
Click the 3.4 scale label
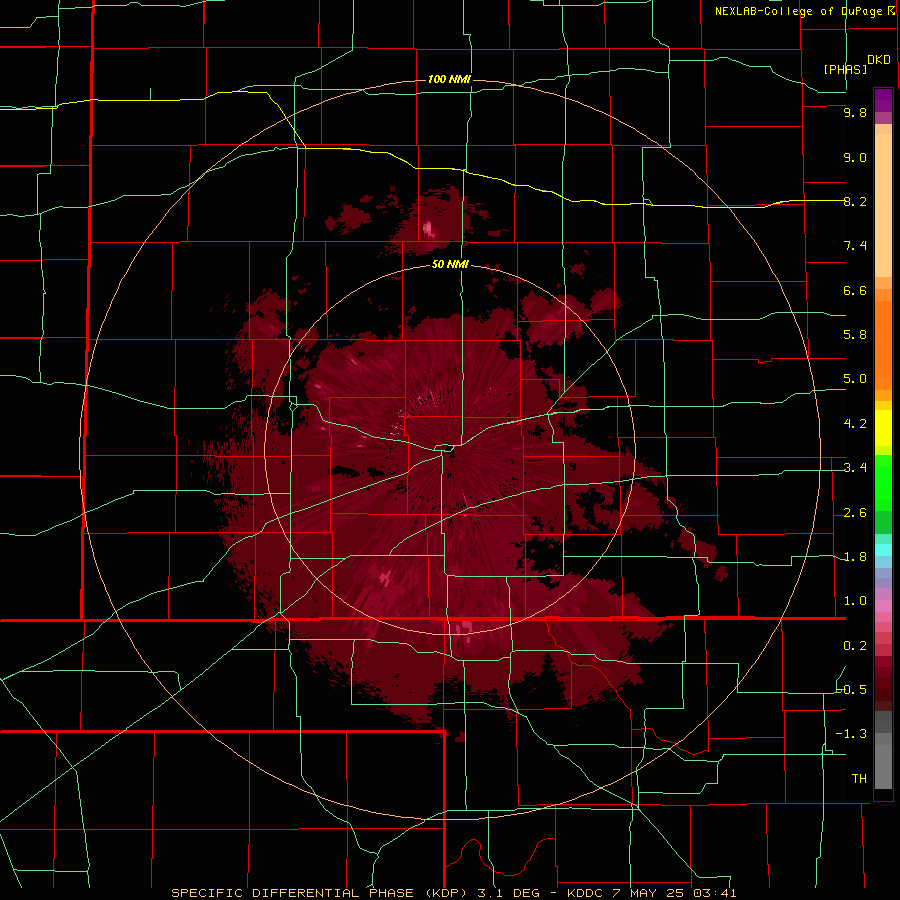[x=855, y=468]
